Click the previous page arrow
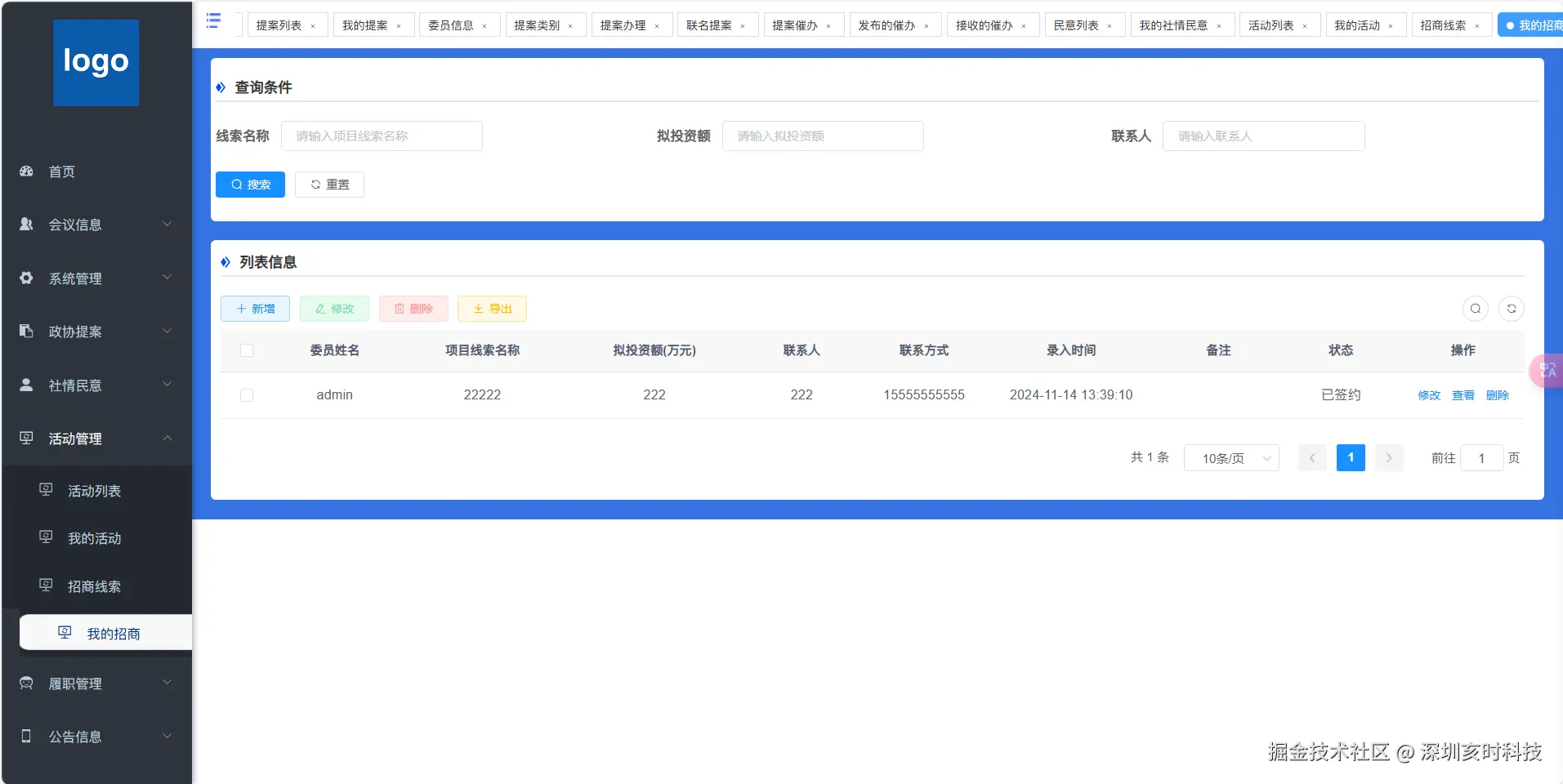This screenshot has height=784, width=1563. coord(1312,458)
